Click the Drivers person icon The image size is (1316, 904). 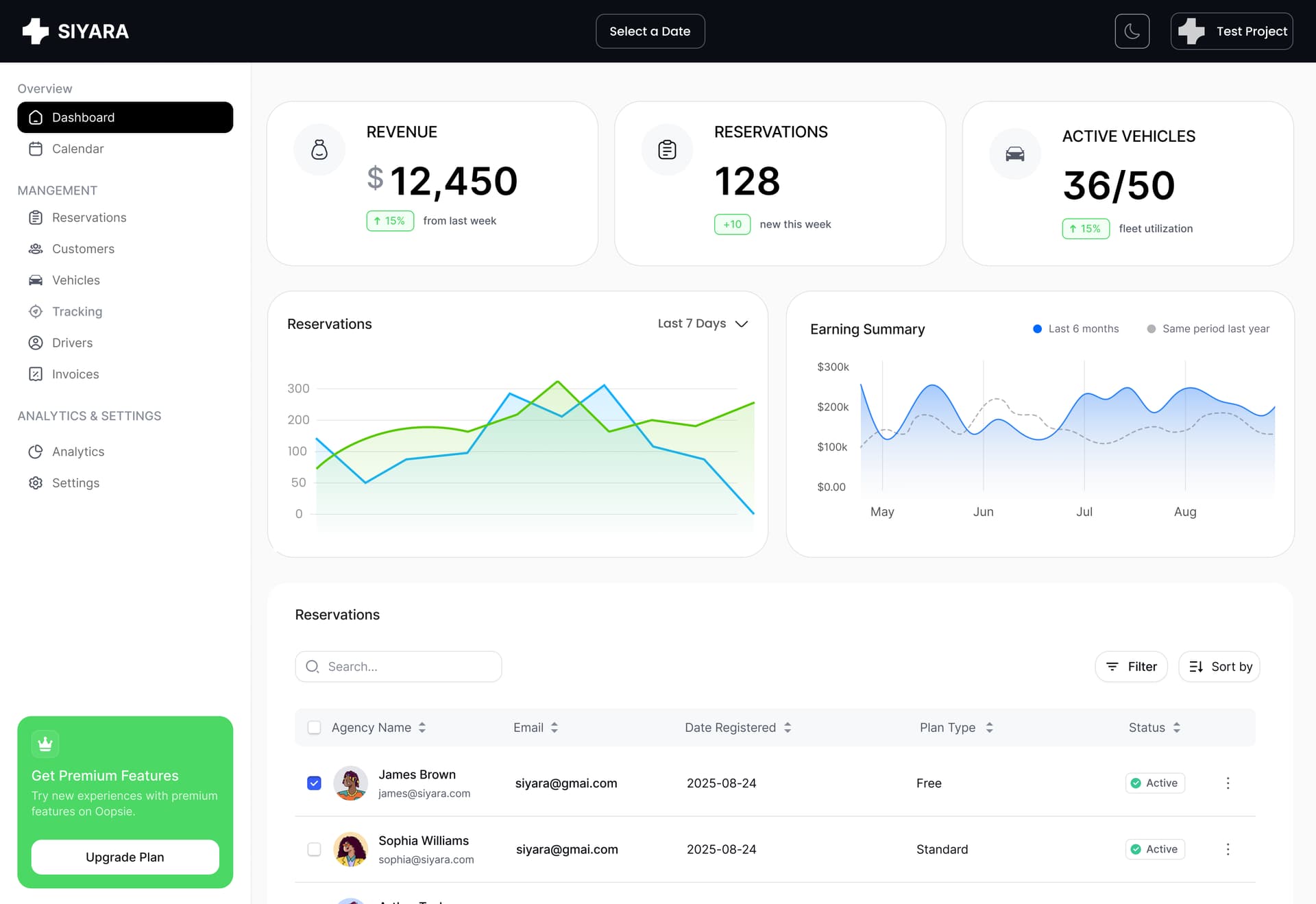[36, 343]
